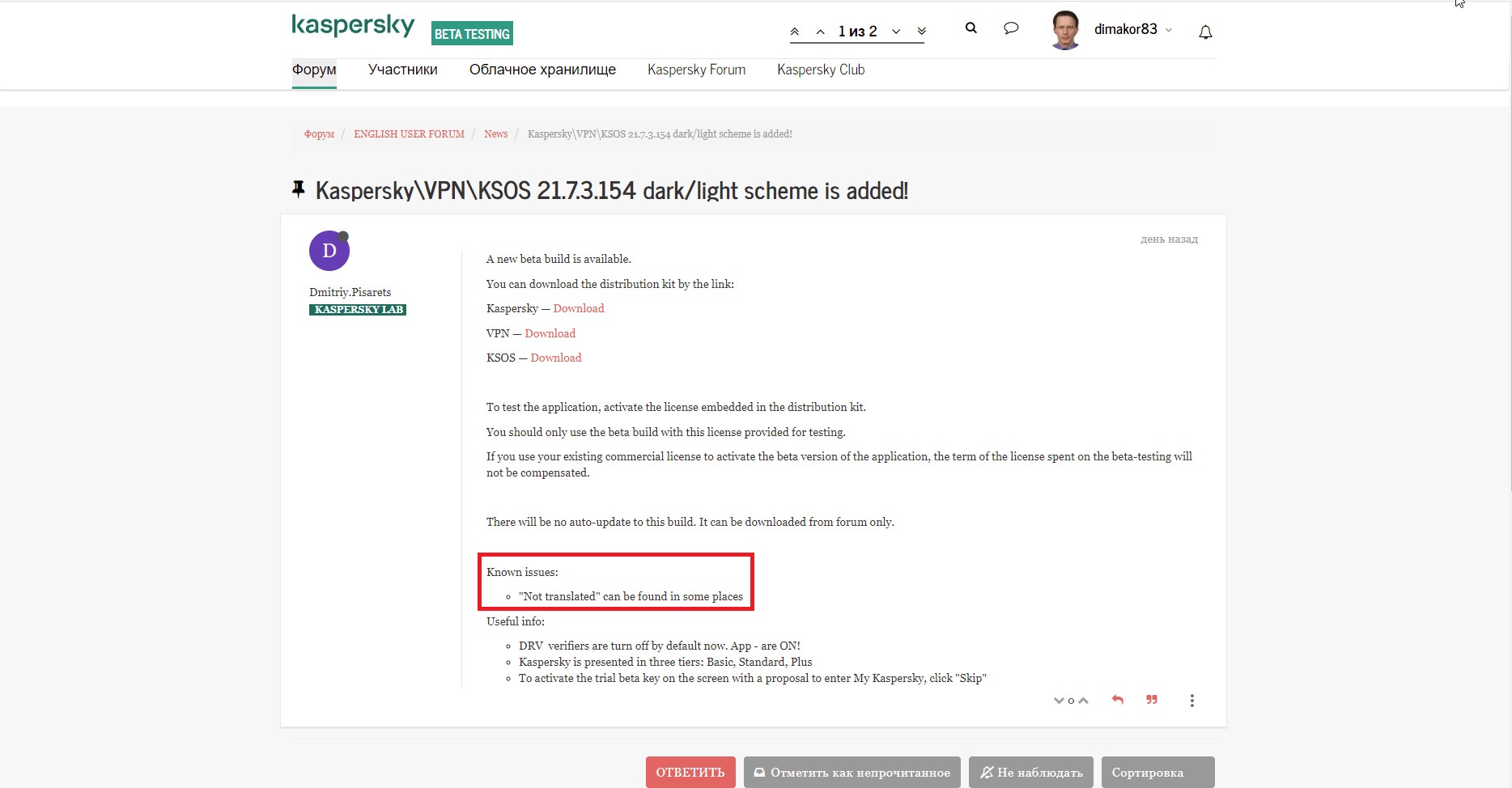Upvote the post with up chevron
This screenshot has height=788, width=1512.
coord(1083,701)
